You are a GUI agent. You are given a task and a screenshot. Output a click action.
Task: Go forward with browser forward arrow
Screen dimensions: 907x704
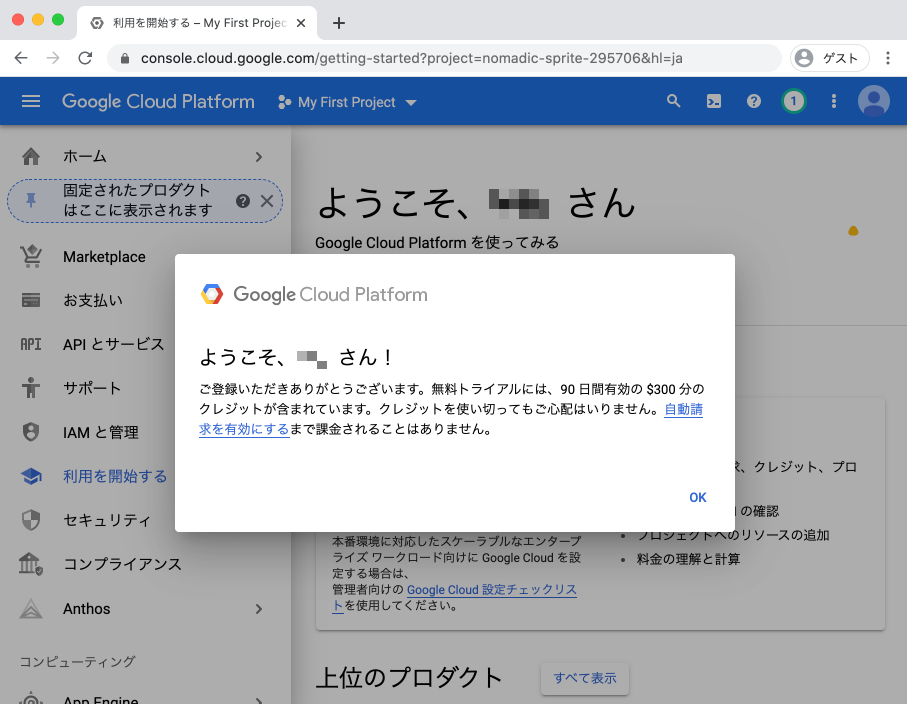53,58
